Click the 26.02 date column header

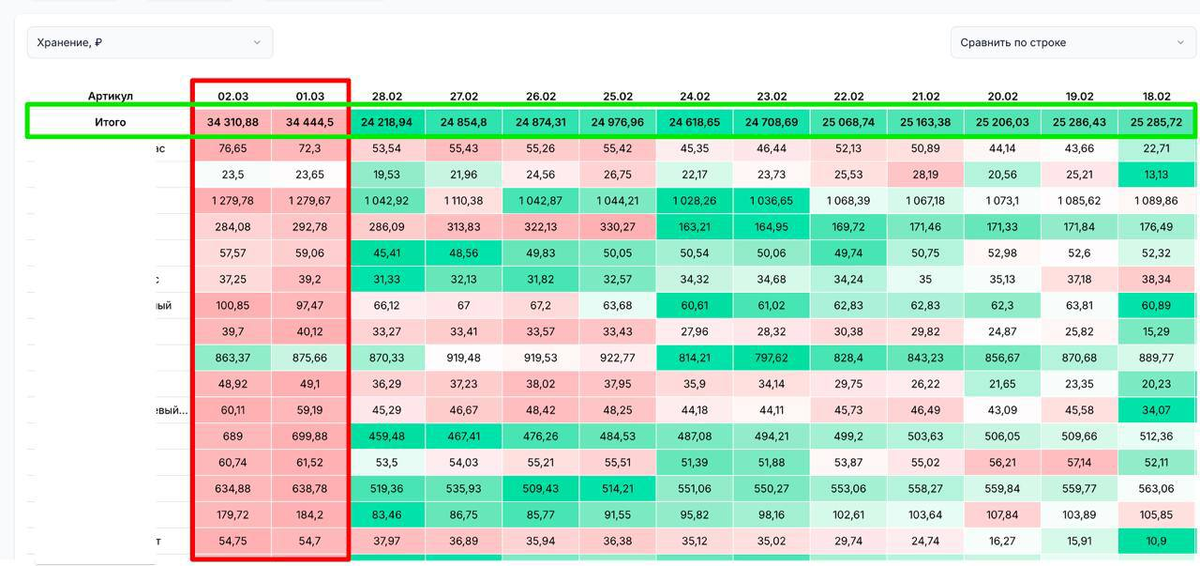(541, 96)
